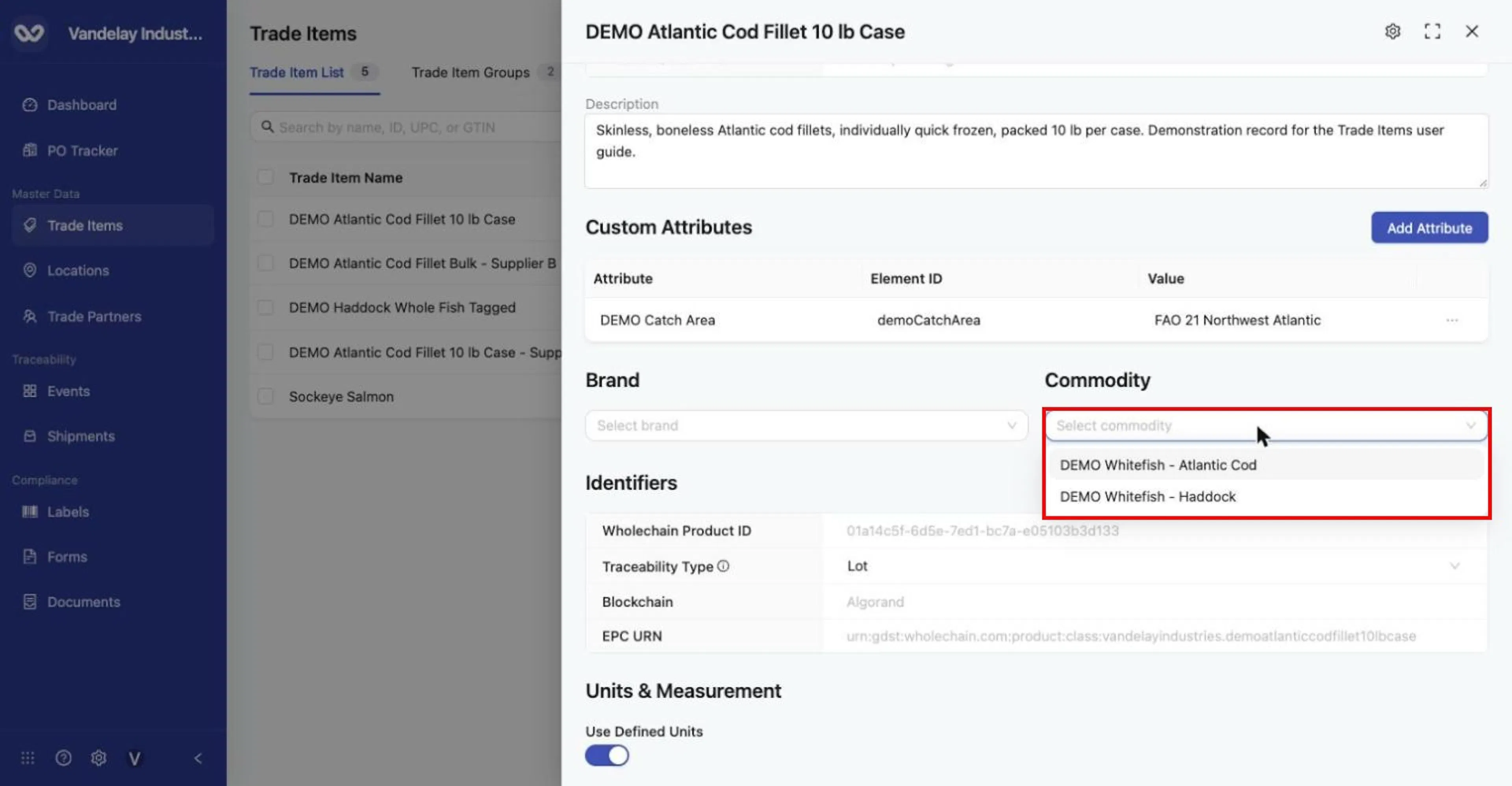This screenshot has width=1512, height=786.
Task: Open the help question-mark icon
Action: click(x=63, y=758)
